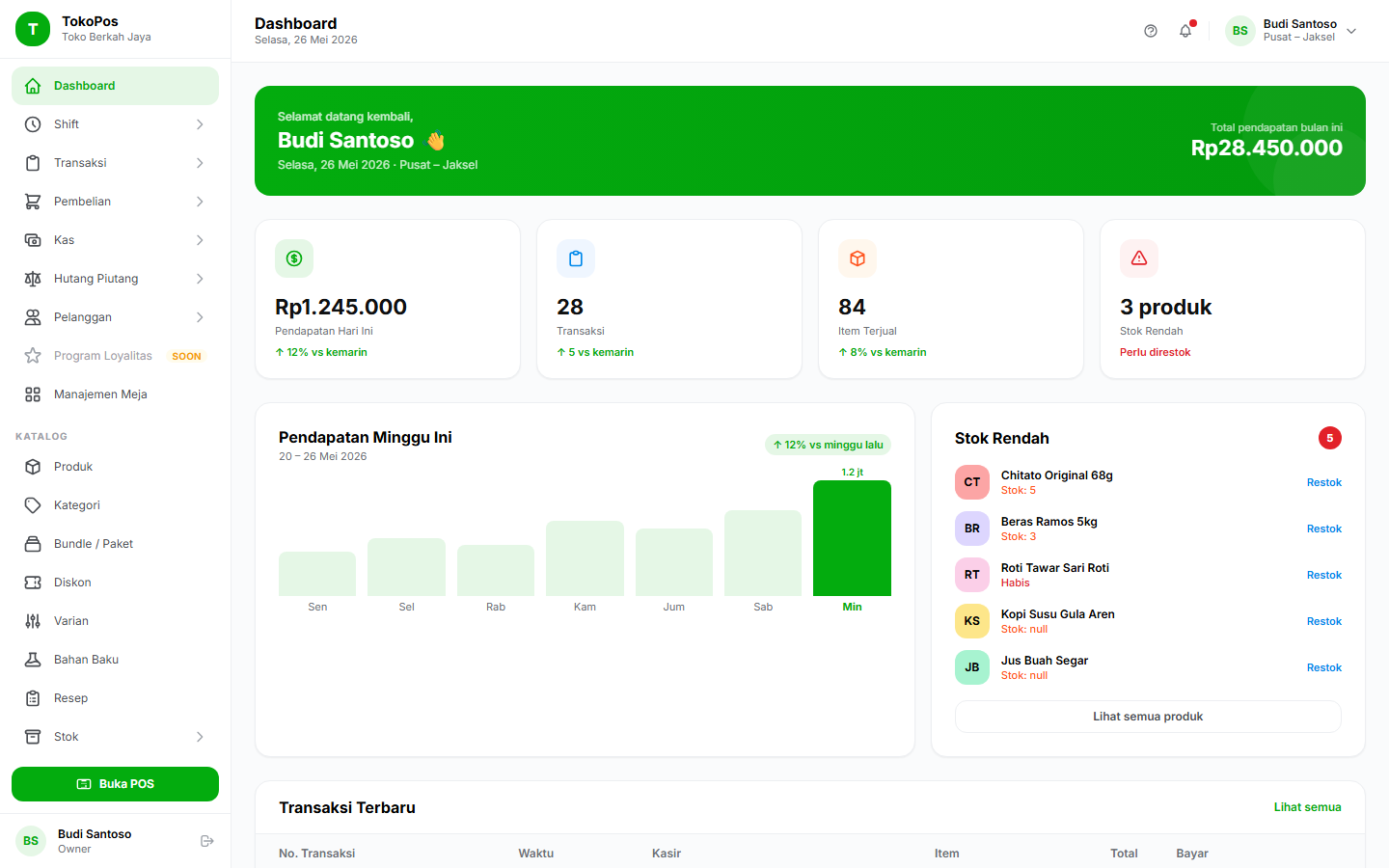Click Lihat semua link for Transaksi Terbaru
The width and height of the screenshot is (1389, 868).
tap(1307, 807)
